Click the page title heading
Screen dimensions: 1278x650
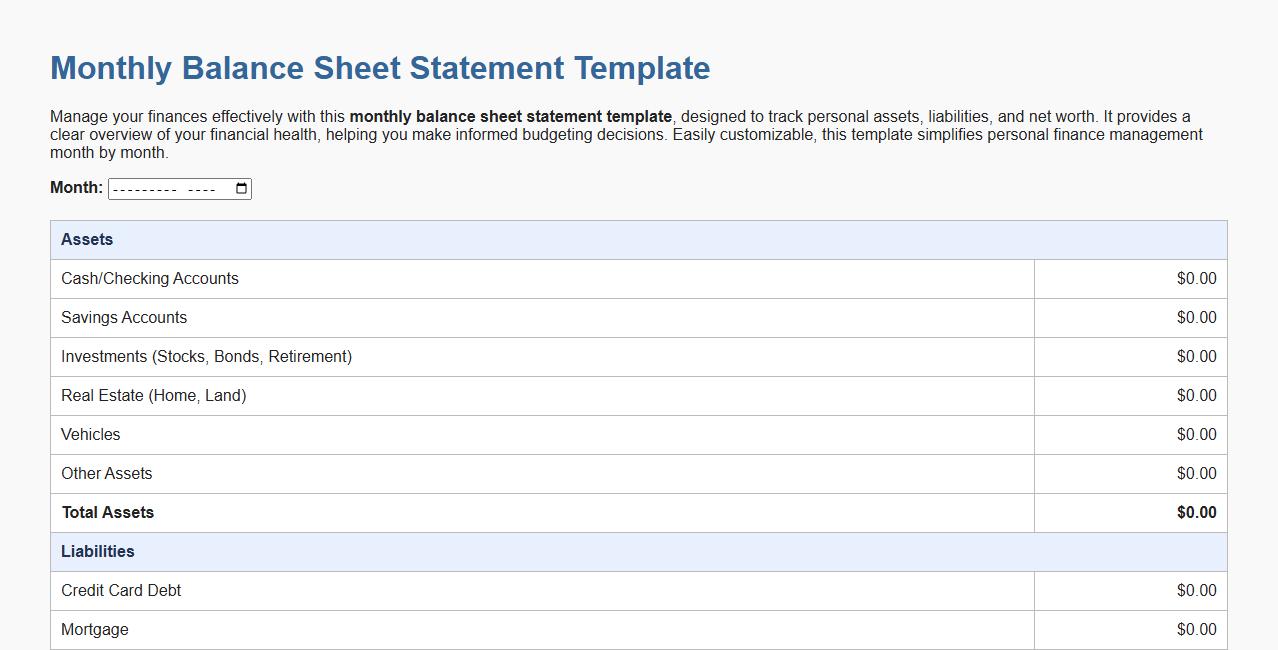tap(379, 68)
